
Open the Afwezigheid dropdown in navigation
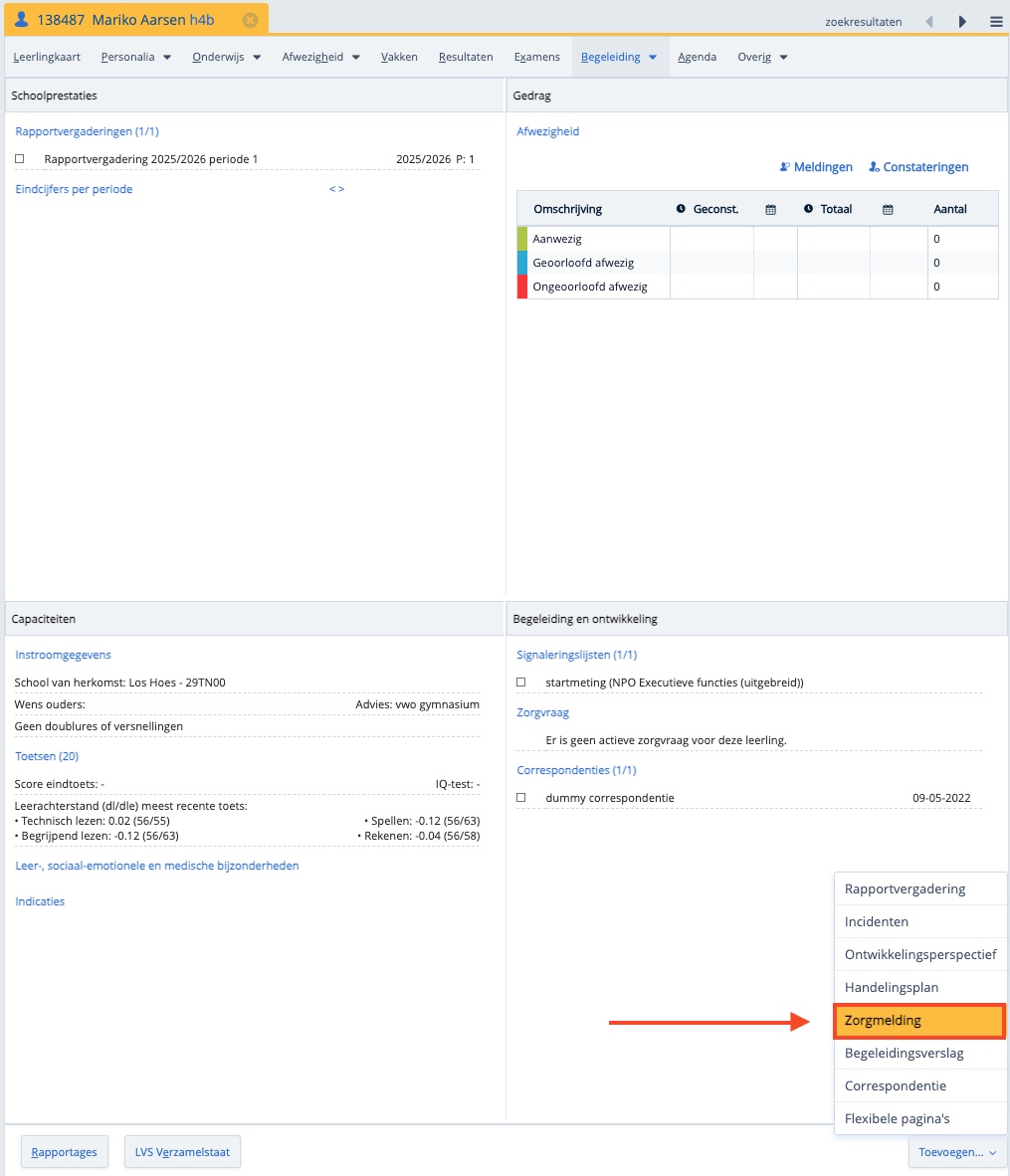[x=320, y=57]
